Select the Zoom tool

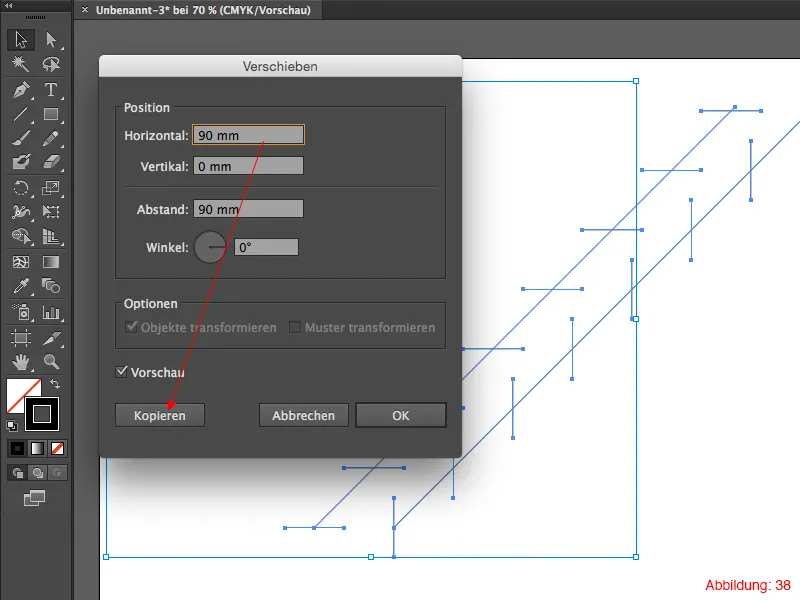51,362
